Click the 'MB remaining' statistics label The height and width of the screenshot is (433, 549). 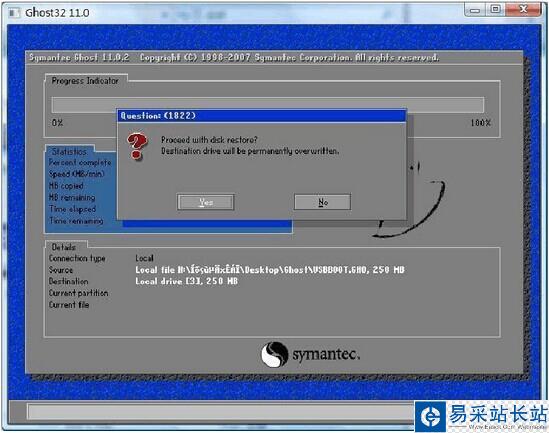(72, 197)
